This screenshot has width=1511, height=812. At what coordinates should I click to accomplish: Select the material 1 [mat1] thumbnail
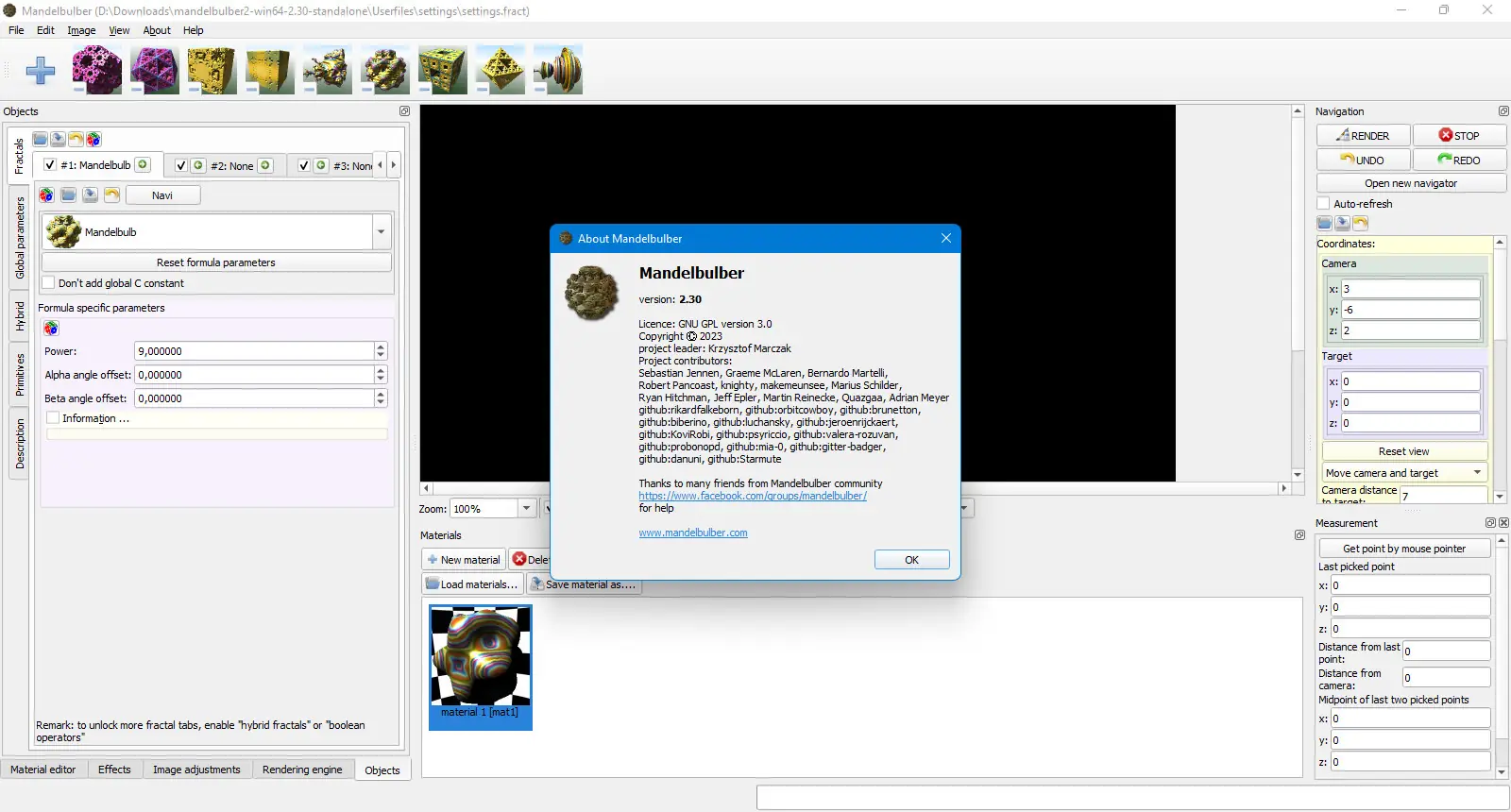[481, 668]
